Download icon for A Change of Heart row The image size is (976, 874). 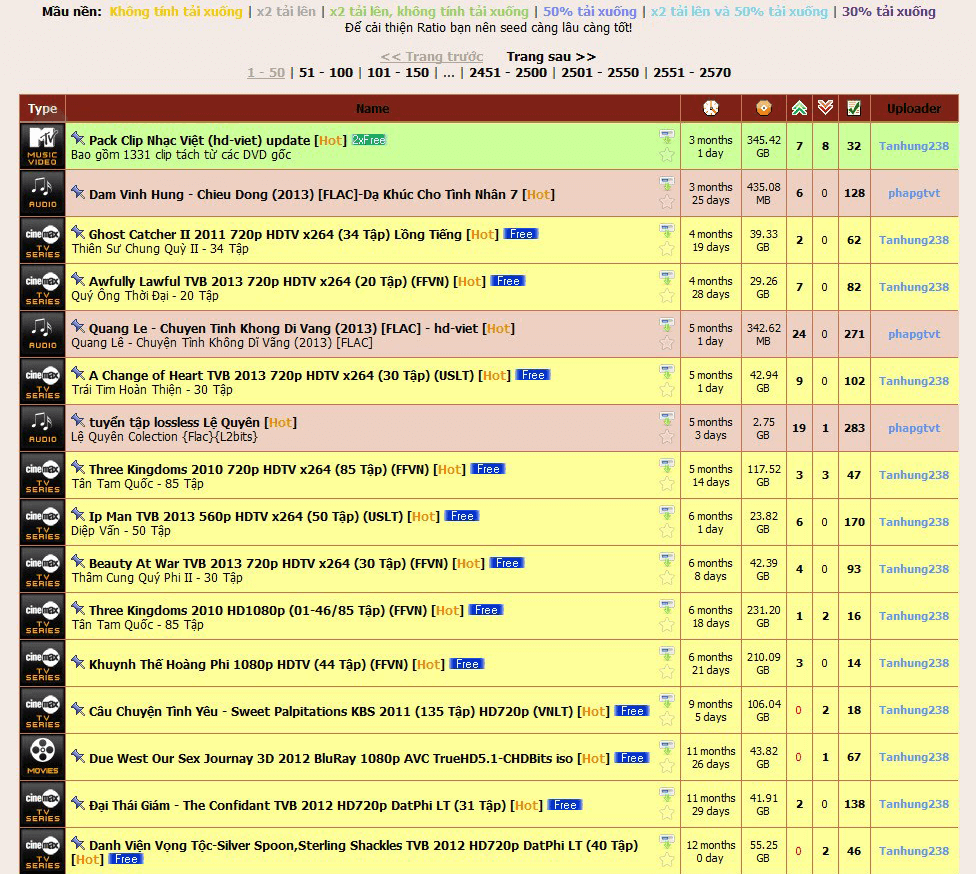click(x=667, y=371)
